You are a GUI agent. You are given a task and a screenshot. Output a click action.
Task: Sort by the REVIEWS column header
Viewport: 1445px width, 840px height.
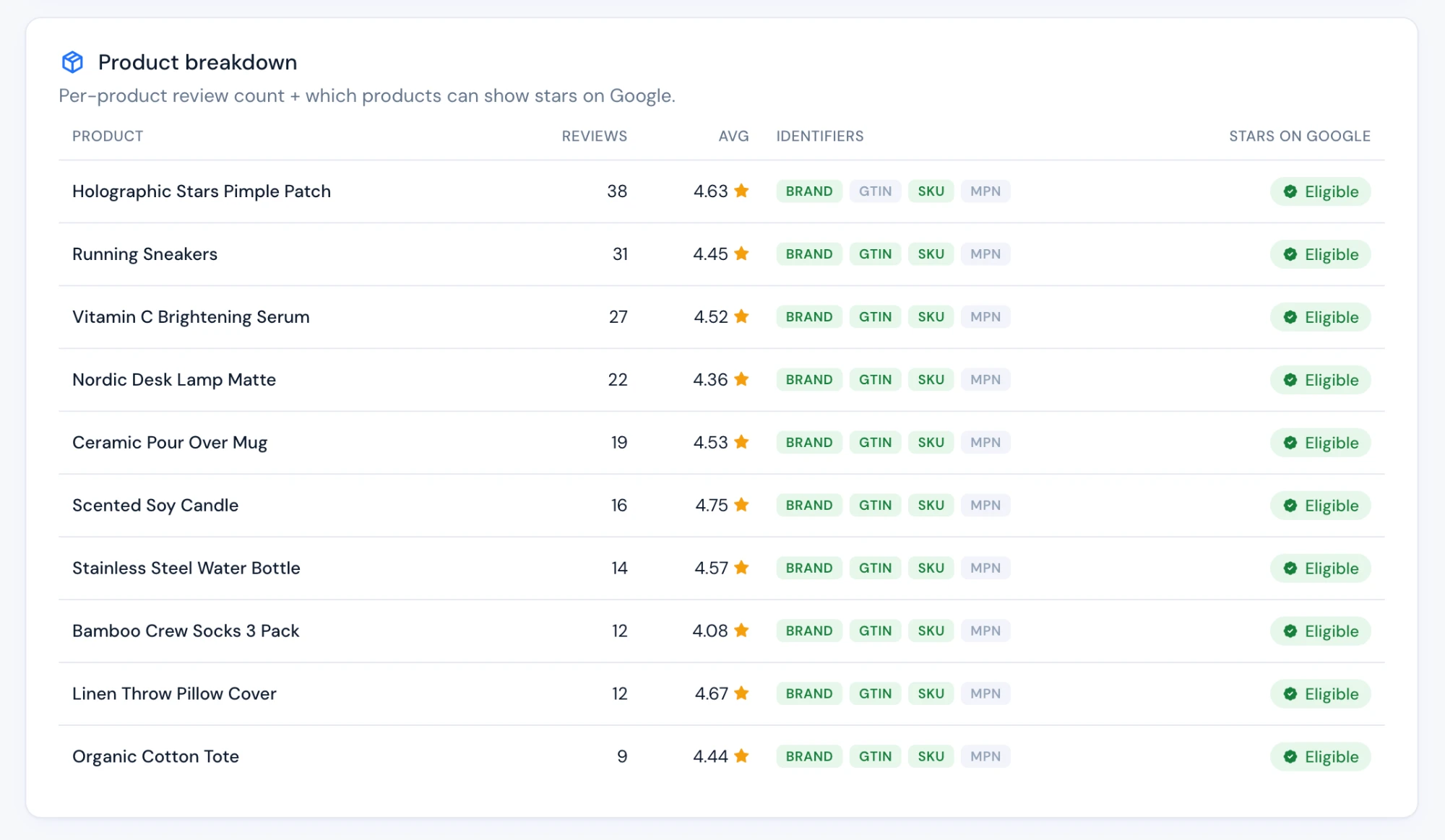click(595, 136)
